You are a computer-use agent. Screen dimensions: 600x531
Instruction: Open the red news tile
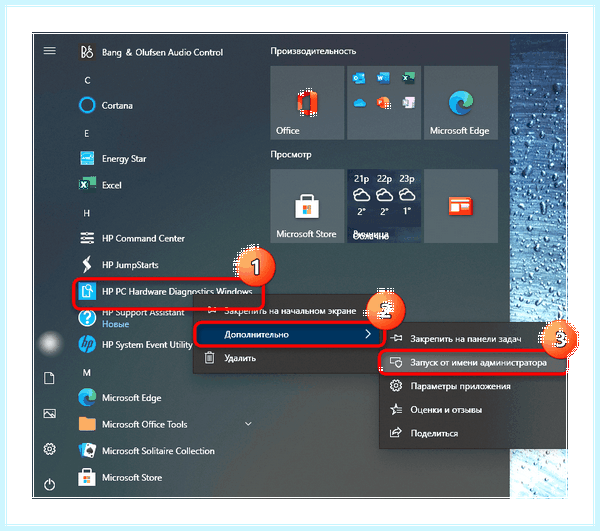click(x=461, y=206)
